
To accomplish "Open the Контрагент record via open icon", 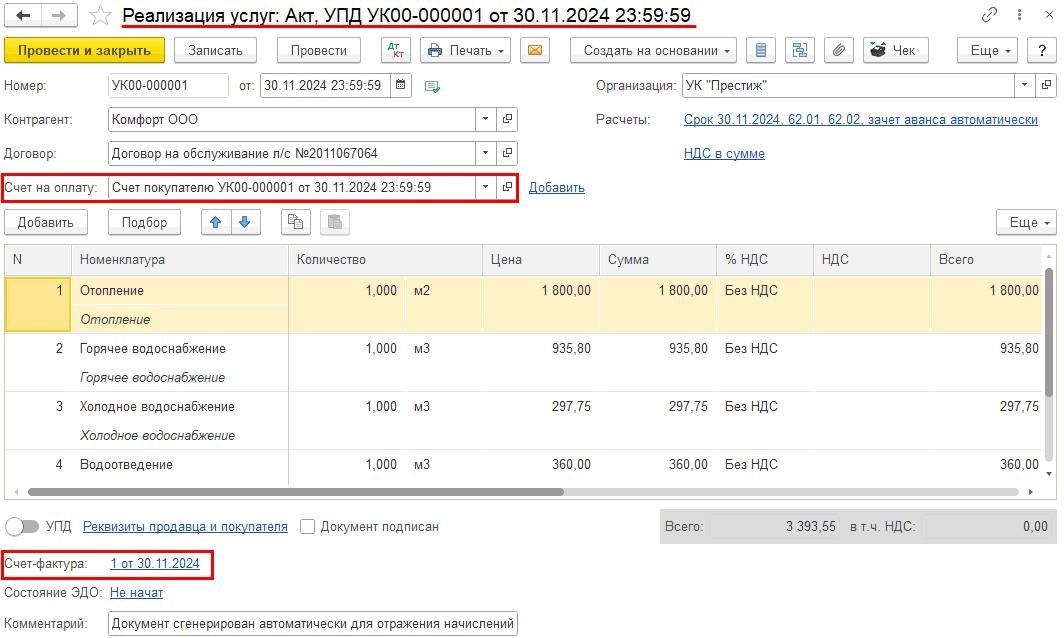I will tap(507, 119).
